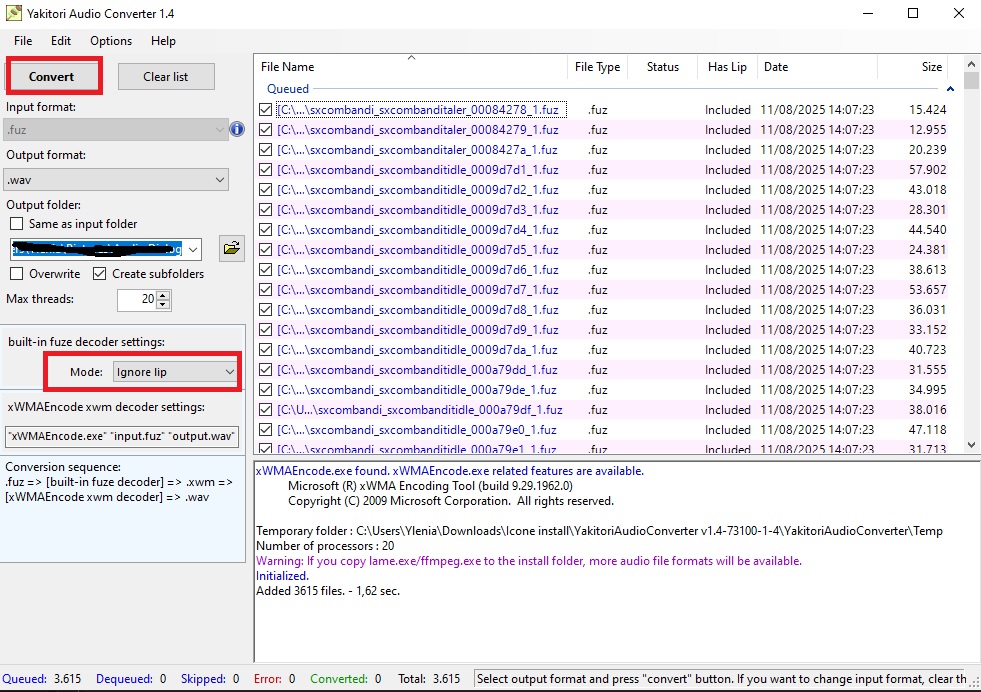
Task: Collapse the Queued group chevron
Action: pos(950,89)
